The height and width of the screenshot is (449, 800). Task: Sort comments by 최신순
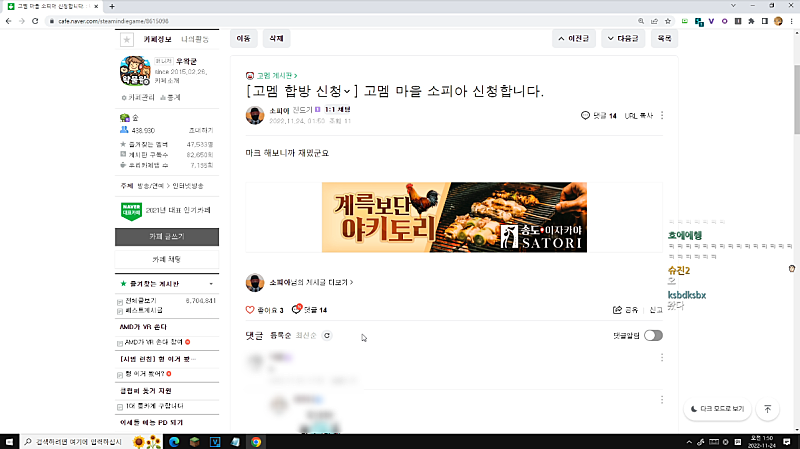306,335
